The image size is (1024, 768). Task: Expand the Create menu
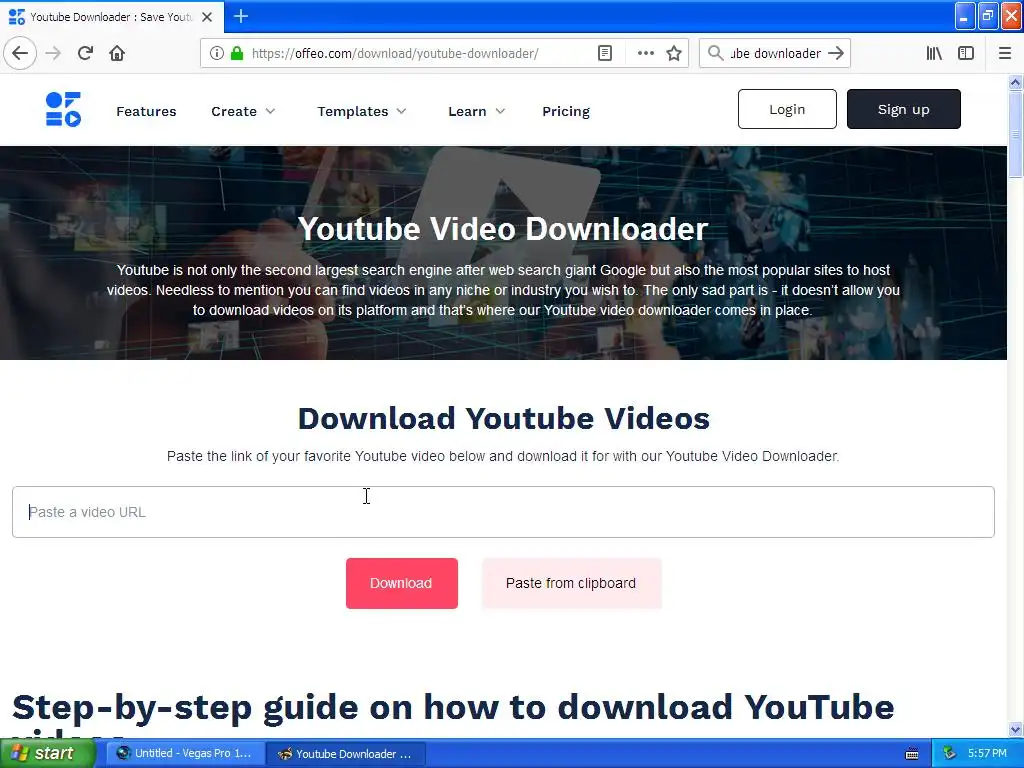[x=243, y=111]
